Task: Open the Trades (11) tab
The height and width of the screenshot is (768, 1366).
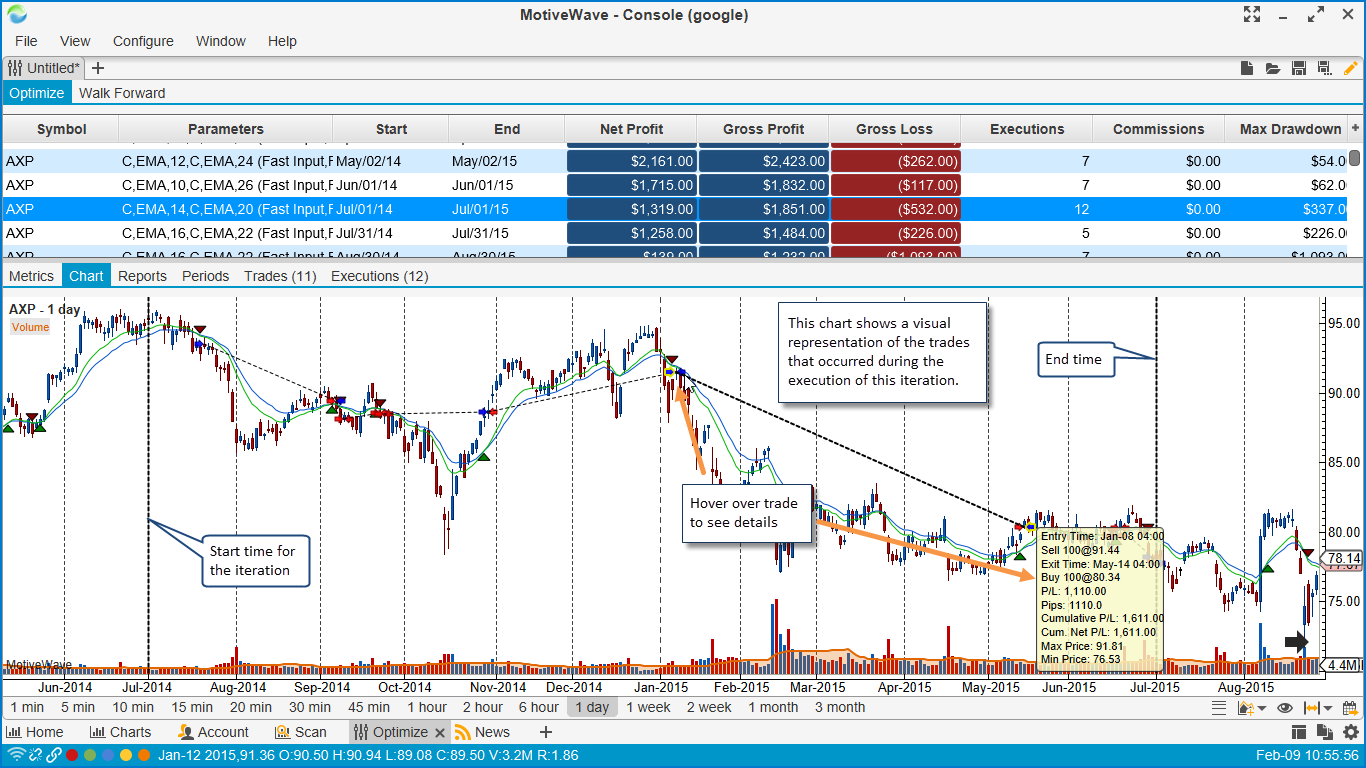Action: [280, 276]
